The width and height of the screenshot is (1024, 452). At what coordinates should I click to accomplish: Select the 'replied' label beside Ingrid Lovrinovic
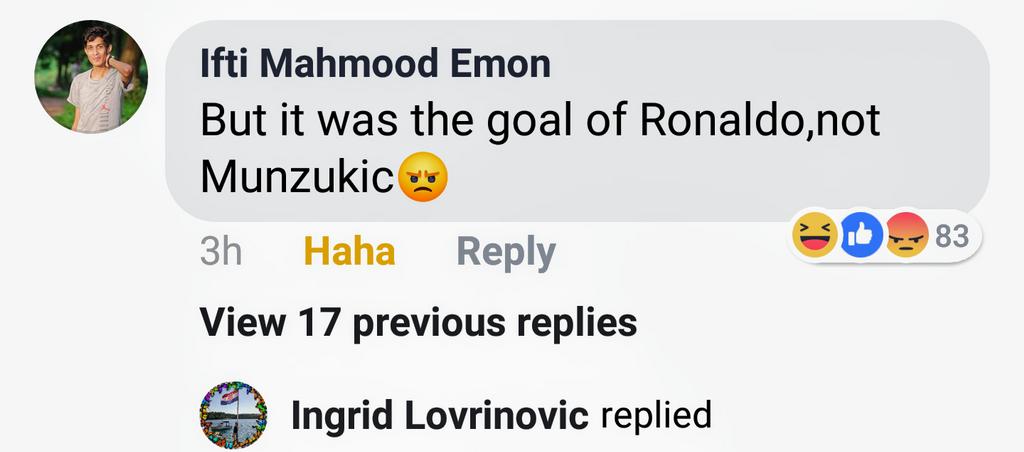click(656, 415)
